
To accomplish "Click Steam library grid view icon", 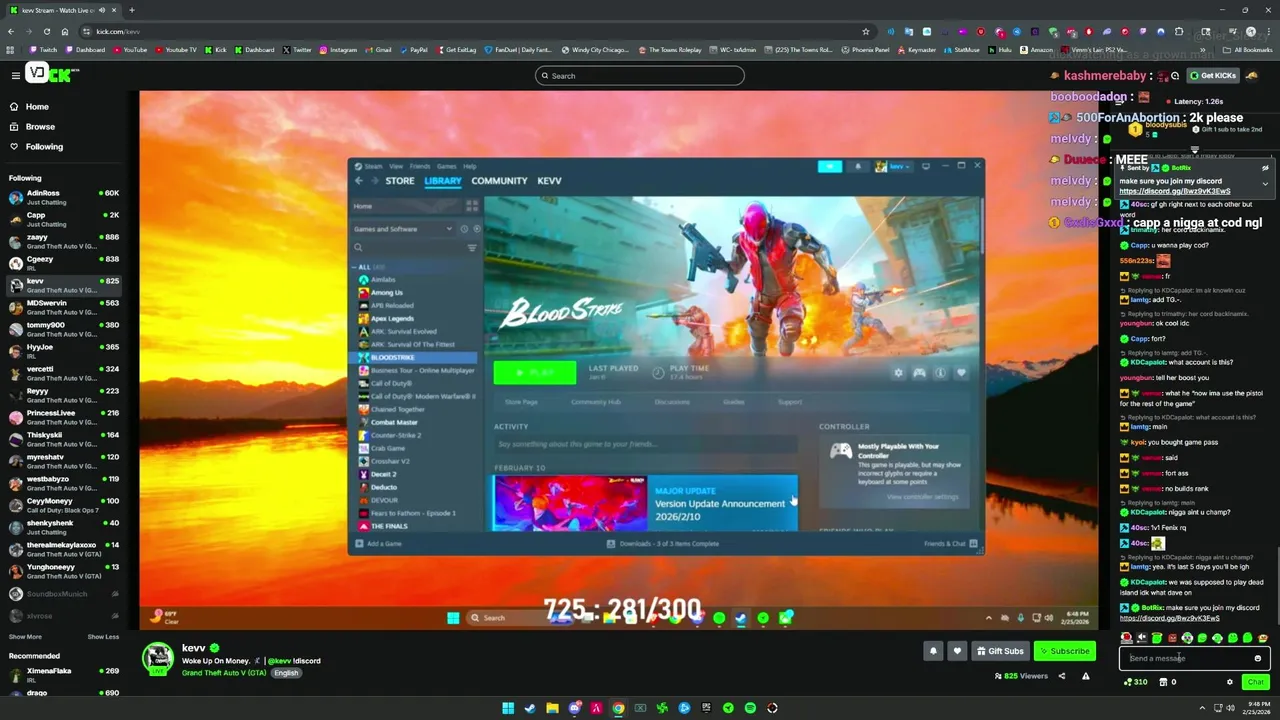I will pos(471,206).
